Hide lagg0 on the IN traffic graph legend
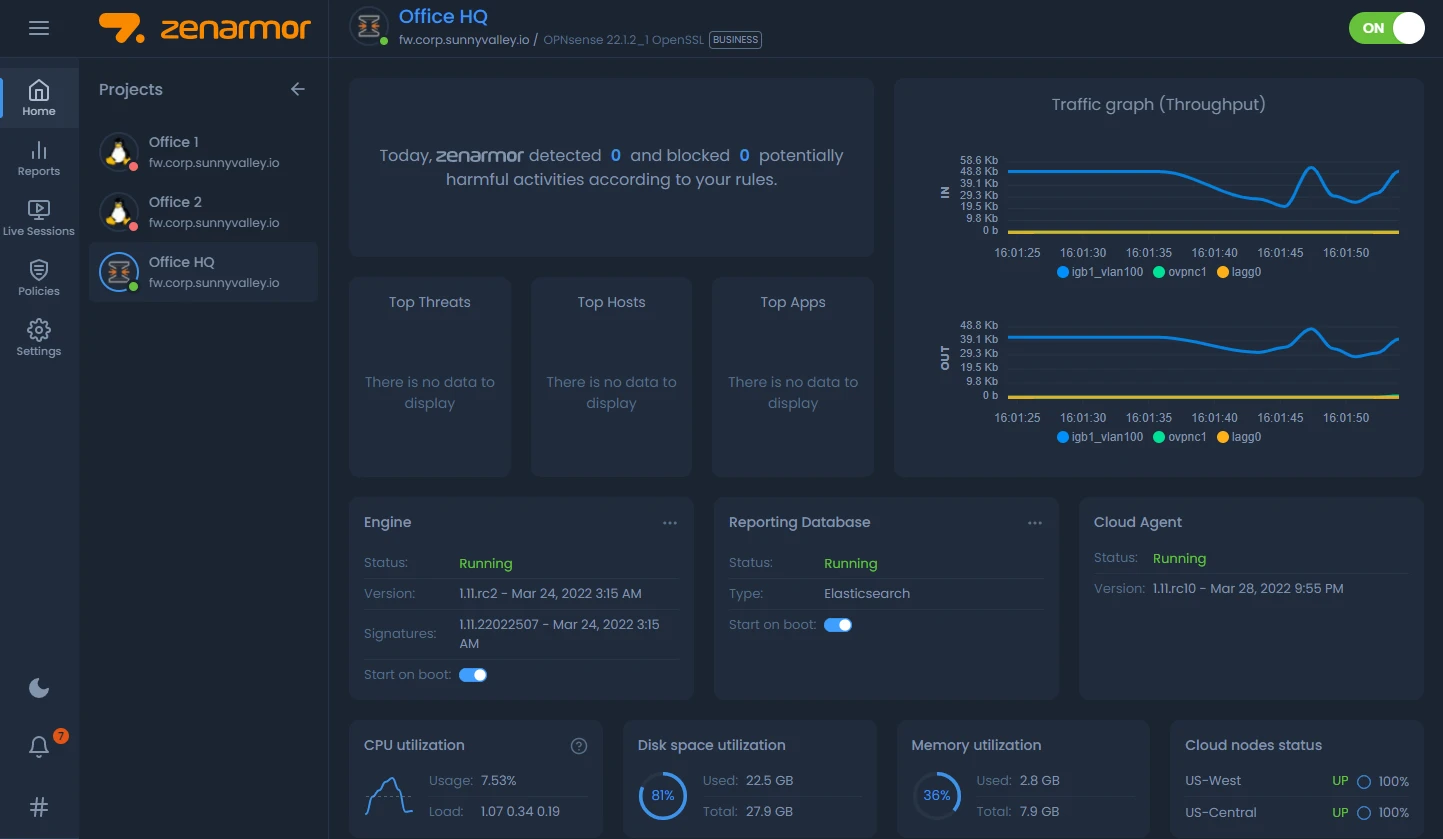This screenshot has width=1443, height=839. click(1238, 271)
